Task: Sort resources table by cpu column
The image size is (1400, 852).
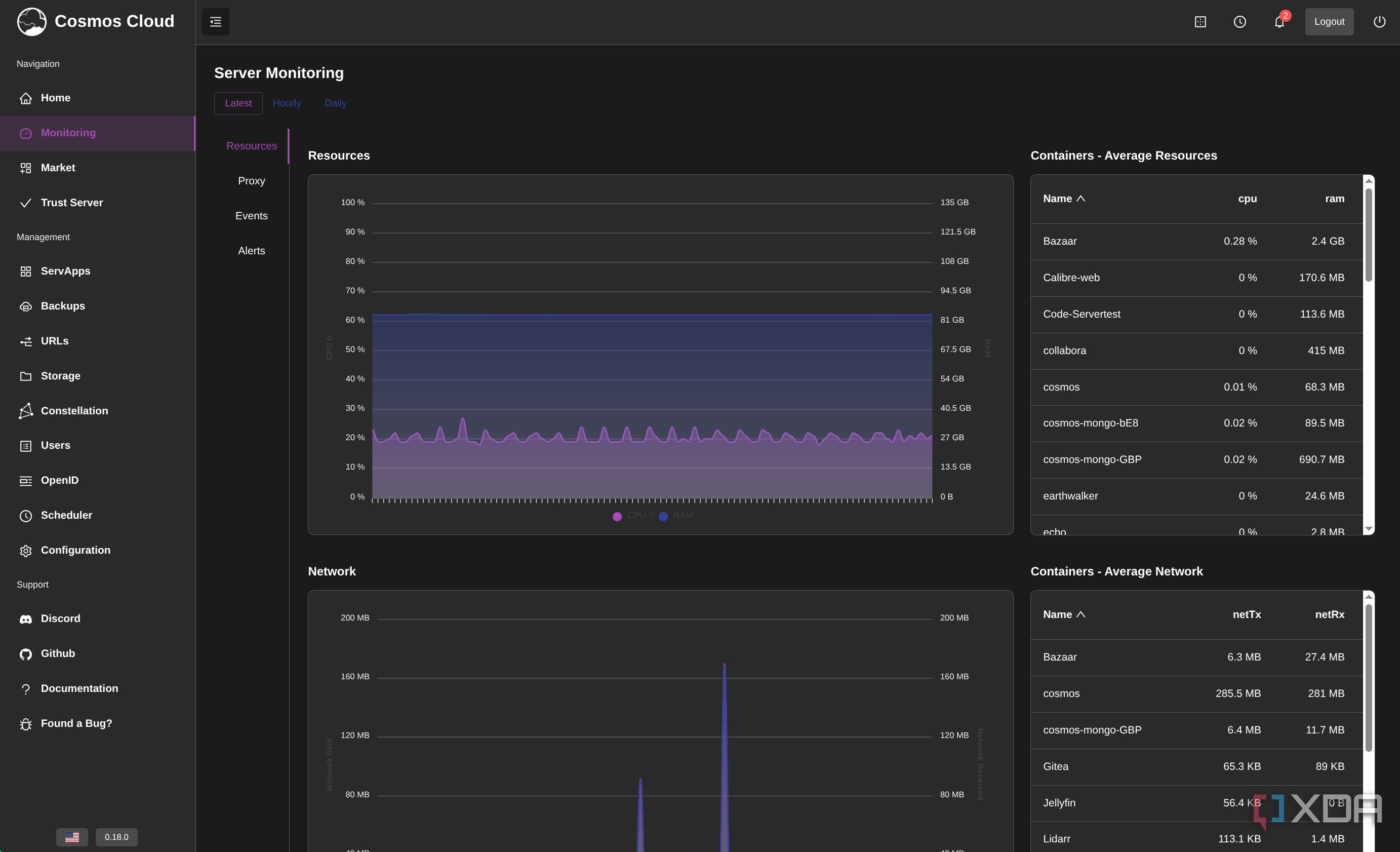Action: 1247,199
